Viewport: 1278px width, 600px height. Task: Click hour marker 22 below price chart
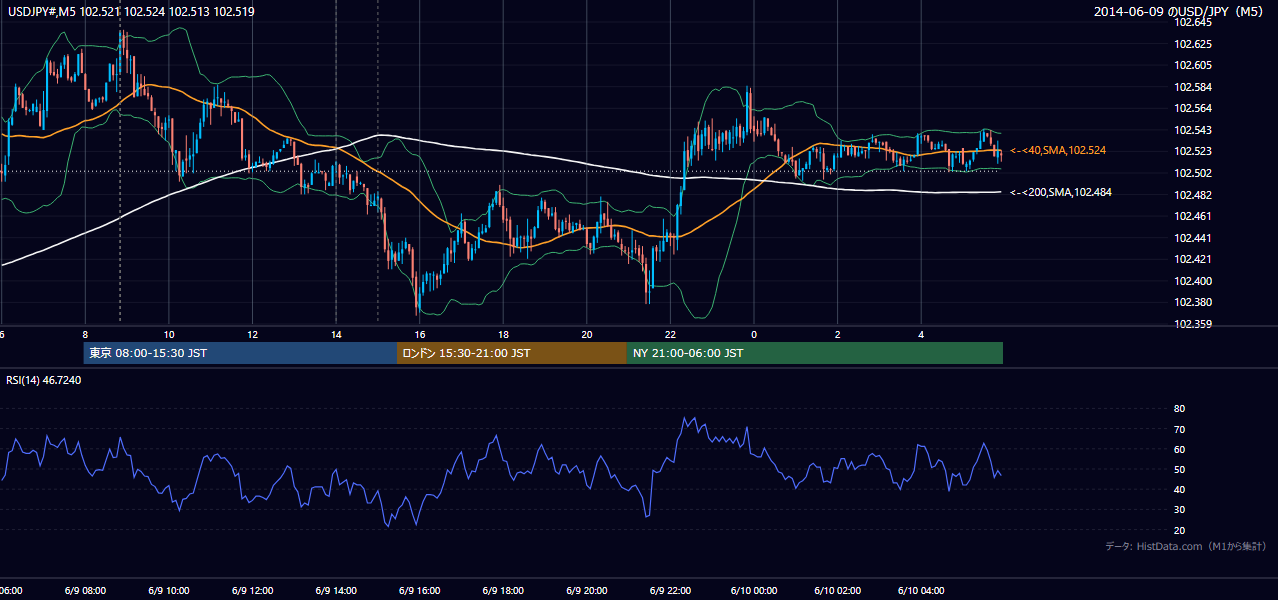(670, 334)
